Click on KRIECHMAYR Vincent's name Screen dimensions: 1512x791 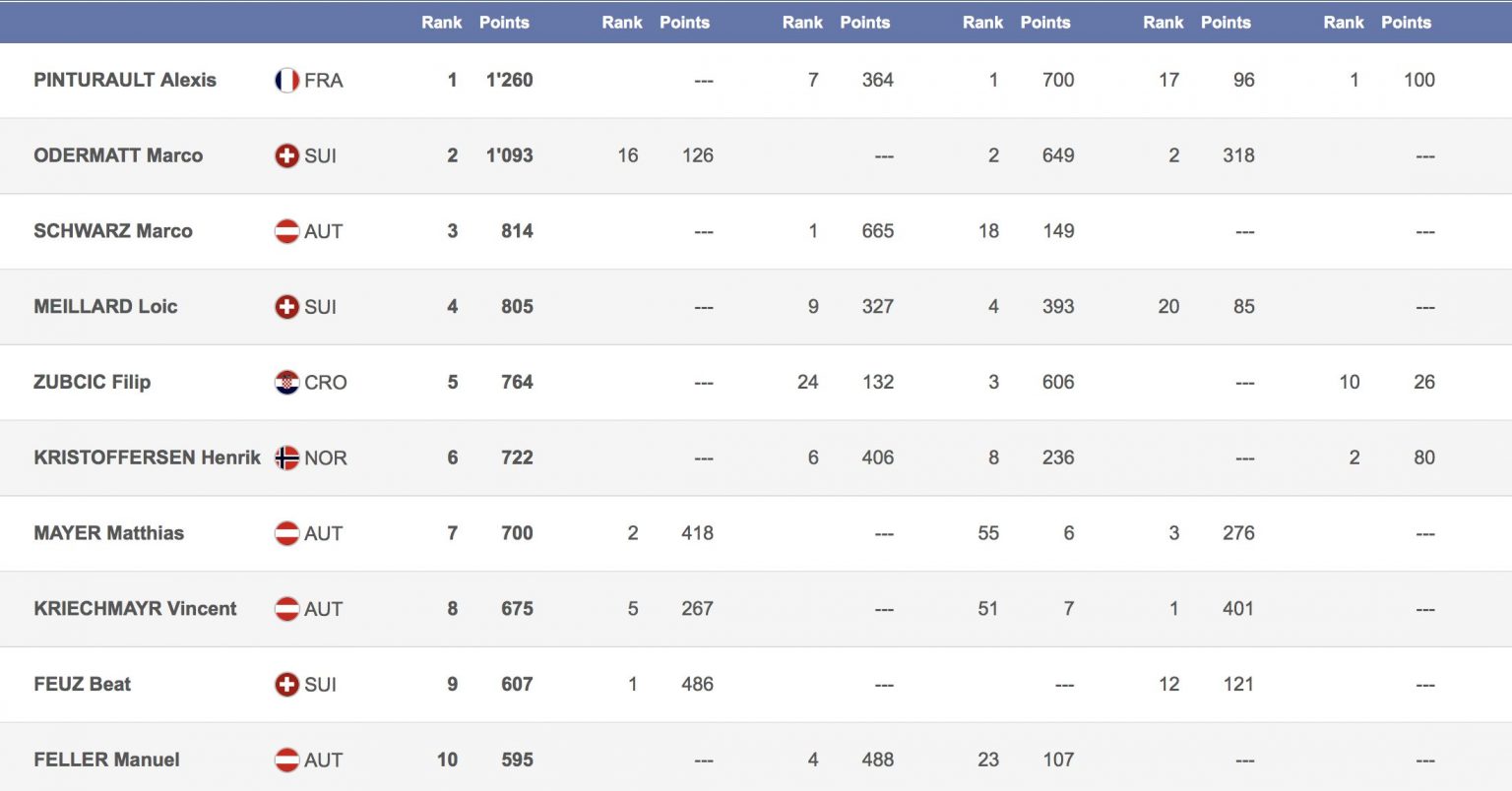135,608
